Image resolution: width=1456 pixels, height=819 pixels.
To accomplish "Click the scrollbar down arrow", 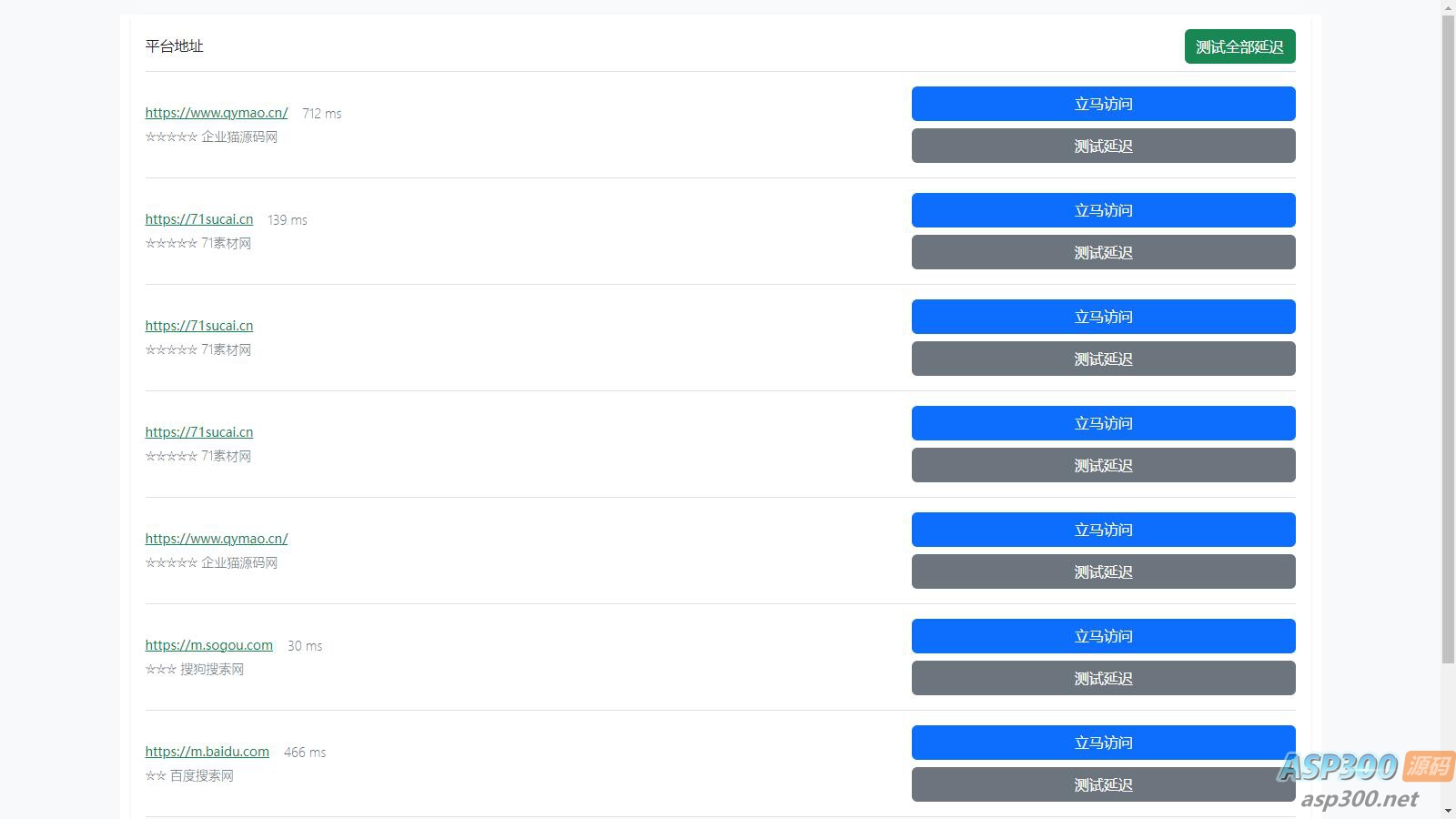I will 1448,811.
